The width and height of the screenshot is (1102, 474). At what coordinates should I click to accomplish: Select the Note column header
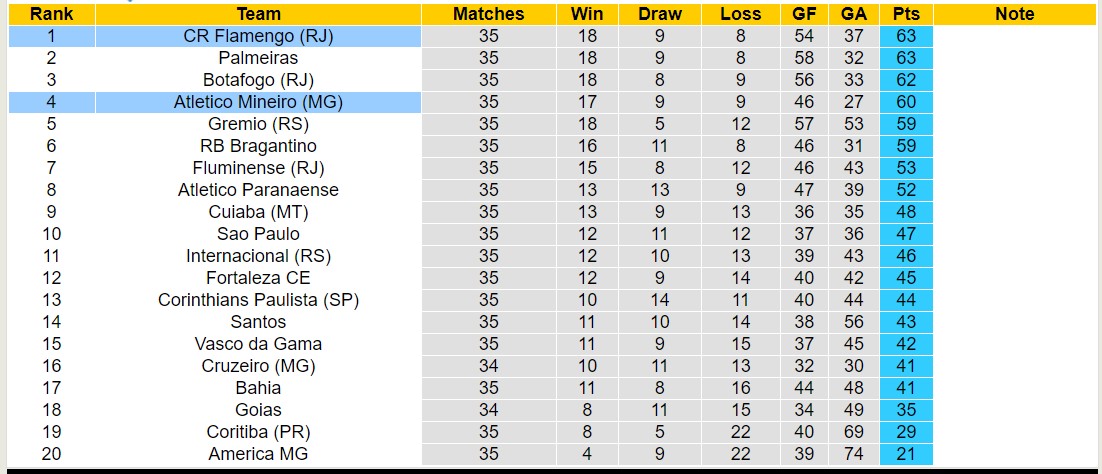pos(1015,14)
